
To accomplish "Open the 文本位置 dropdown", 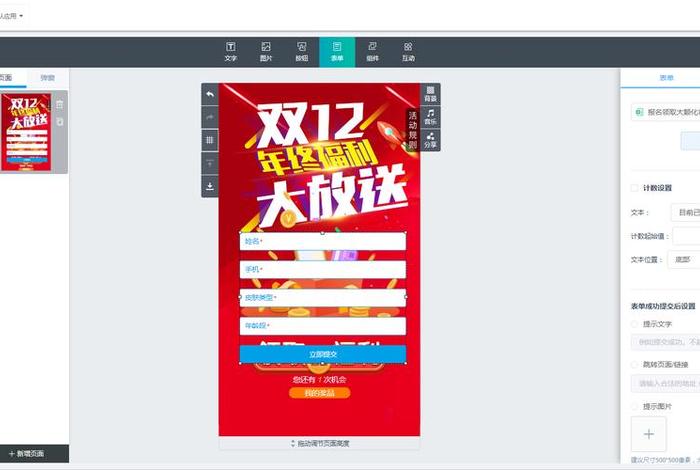I will [x=684, y=259].
